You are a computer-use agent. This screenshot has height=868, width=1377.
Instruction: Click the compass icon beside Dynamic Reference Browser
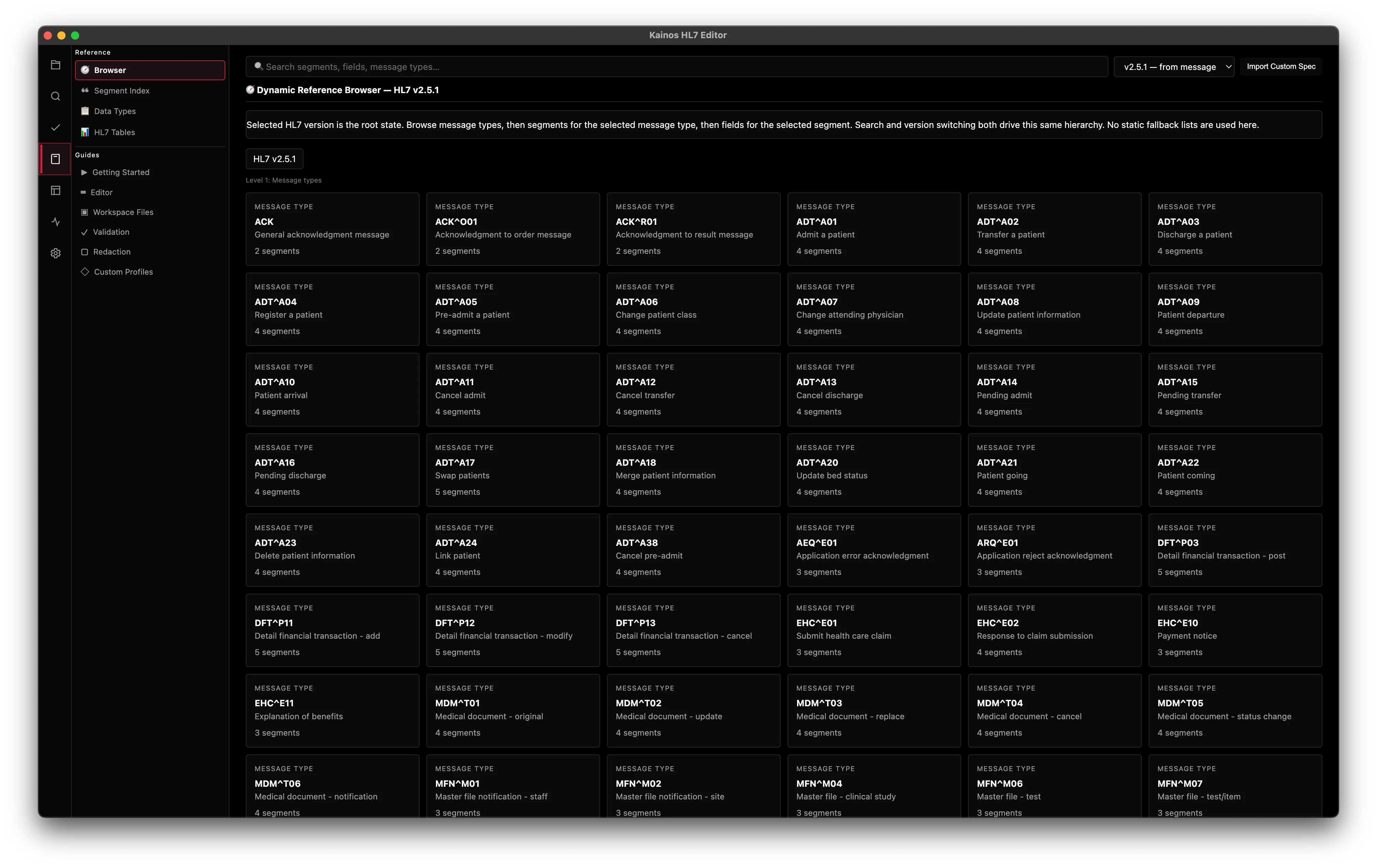[x=251, y=90]
